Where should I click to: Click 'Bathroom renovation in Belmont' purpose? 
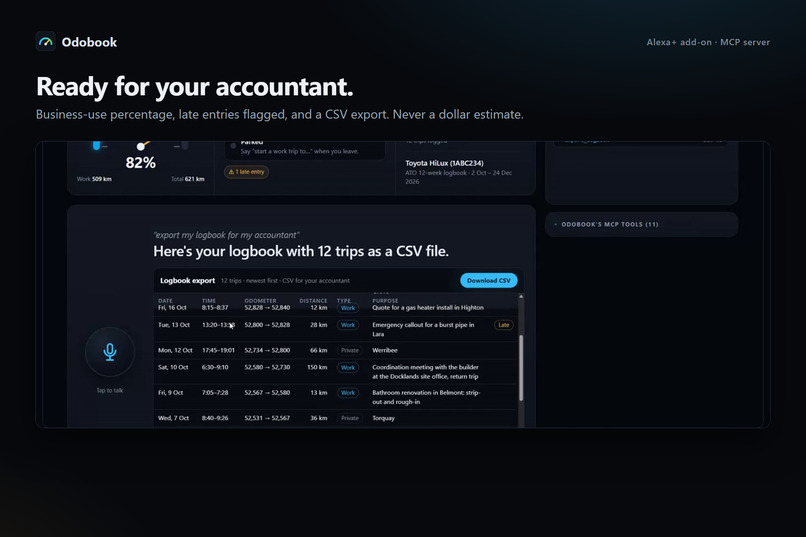pos(426,397)
